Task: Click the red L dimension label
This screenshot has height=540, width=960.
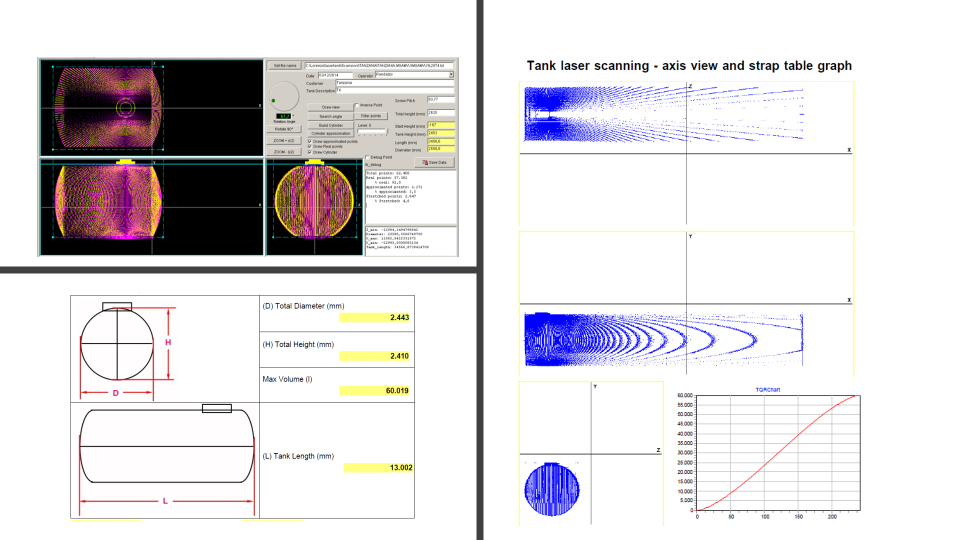Action: [x=165, y=501]
